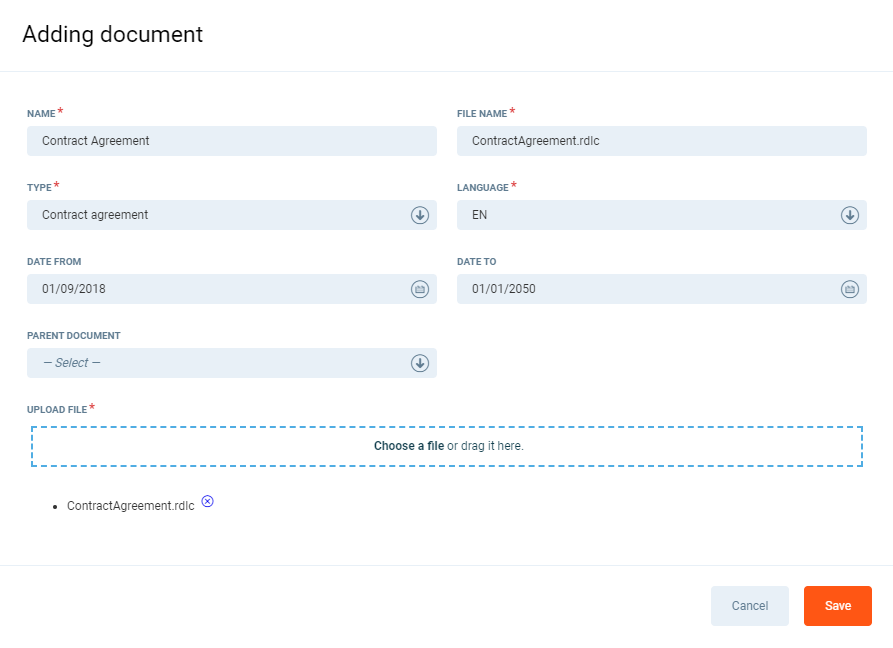Viewport: 893px width, 648px height.
Task: Focus the Name field containing Contract Agreement
Action: click(x=231, y=141)
